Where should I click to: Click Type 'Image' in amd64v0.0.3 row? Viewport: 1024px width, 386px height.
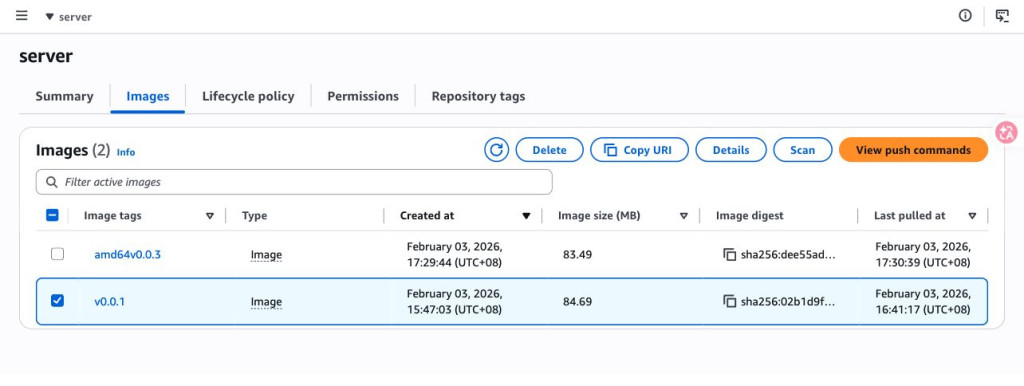266,255
